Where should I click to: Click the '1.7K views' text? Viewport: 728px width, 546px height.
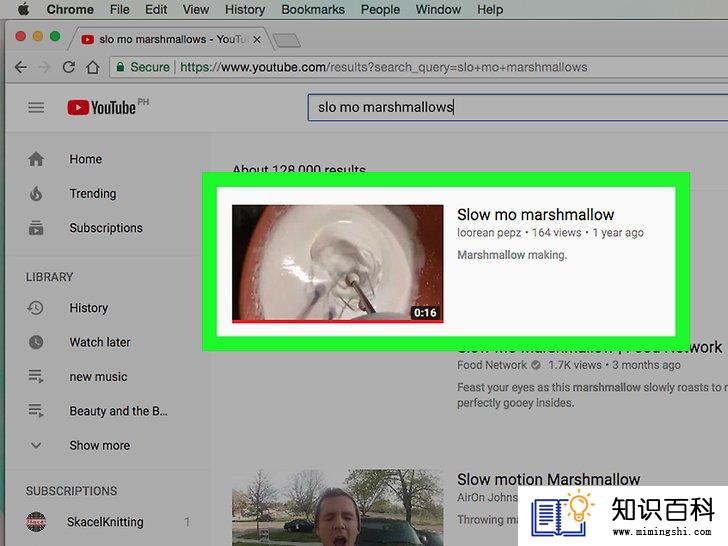tap(575, 365)
